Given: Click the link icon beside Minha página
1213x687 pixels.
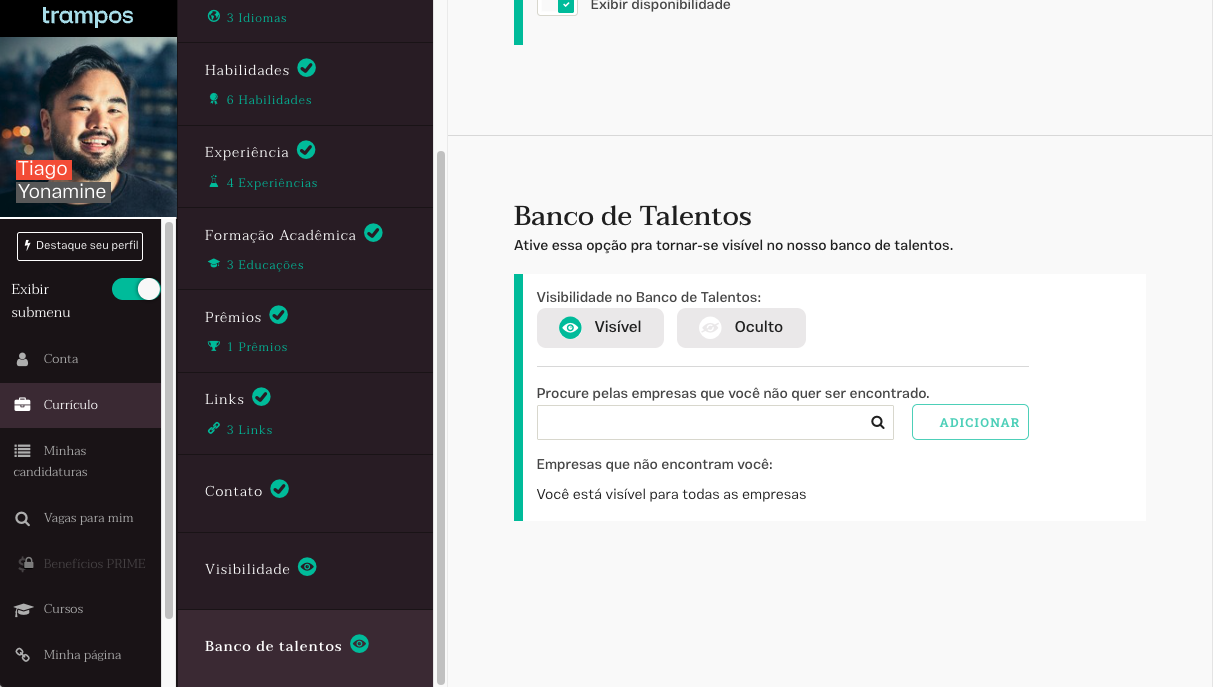Looking at the screenshot, I should [x=22, y=655].
